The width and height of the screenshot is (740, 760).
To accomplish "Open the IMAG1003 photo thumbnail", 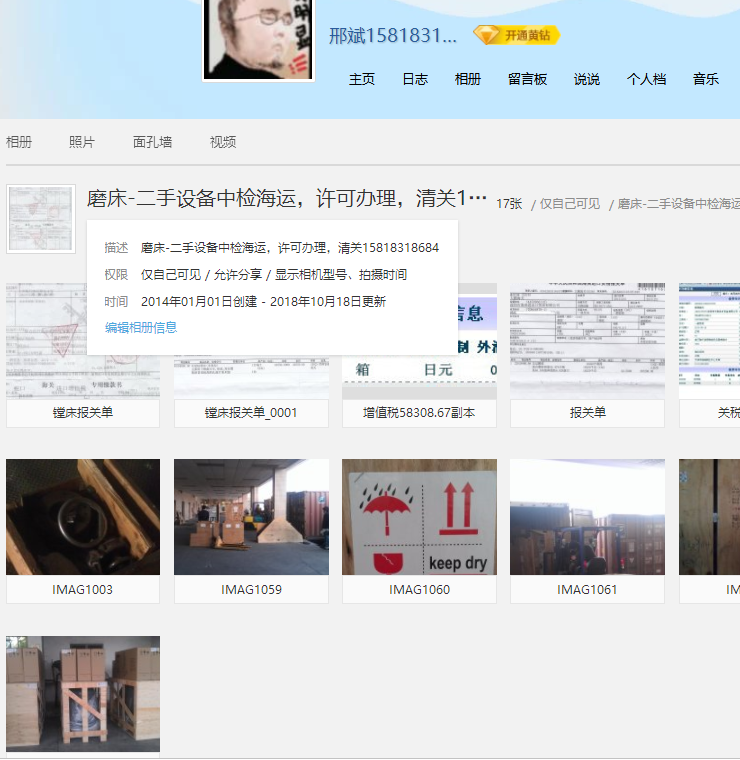I will (x=83, y=517).
